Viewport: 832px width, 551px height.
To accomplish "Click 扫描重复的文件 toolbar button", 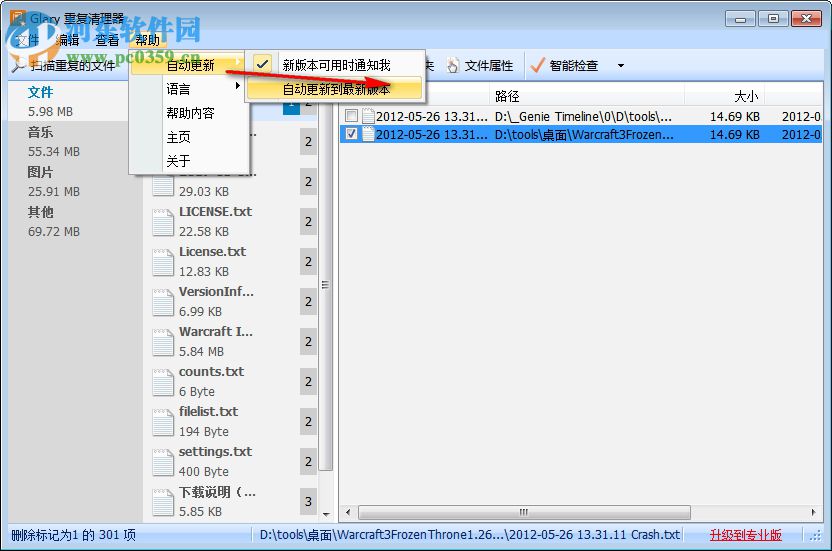I will click(64, 65).
